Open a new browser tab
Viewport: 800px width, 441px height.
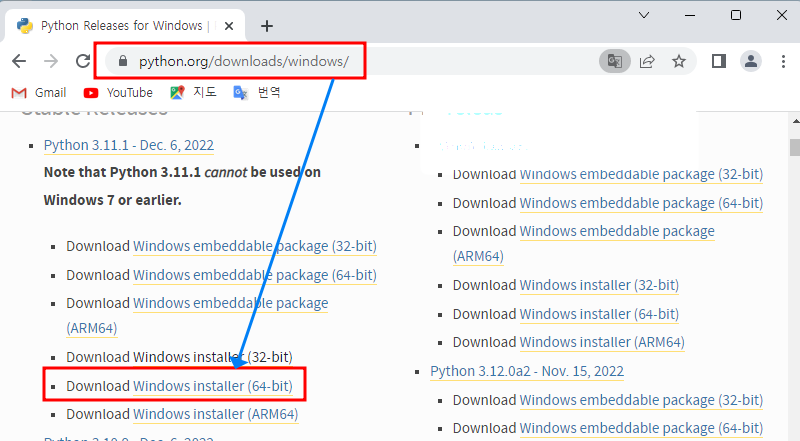pyautogui.click(x=267, y=26)
